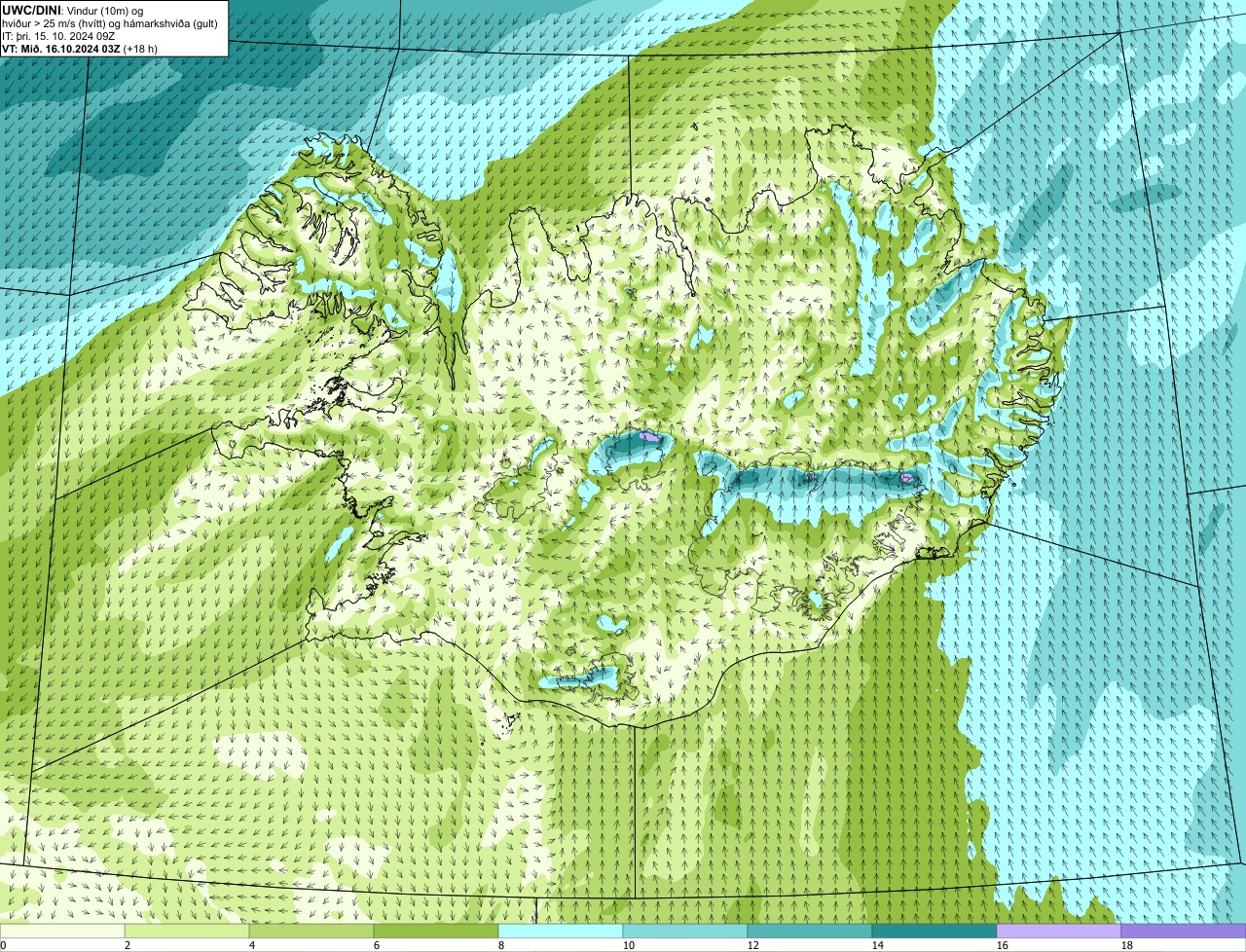Click the legend scale label '16'
The height and width of the screenshot is (952, 1246).
click(1003, 945)
